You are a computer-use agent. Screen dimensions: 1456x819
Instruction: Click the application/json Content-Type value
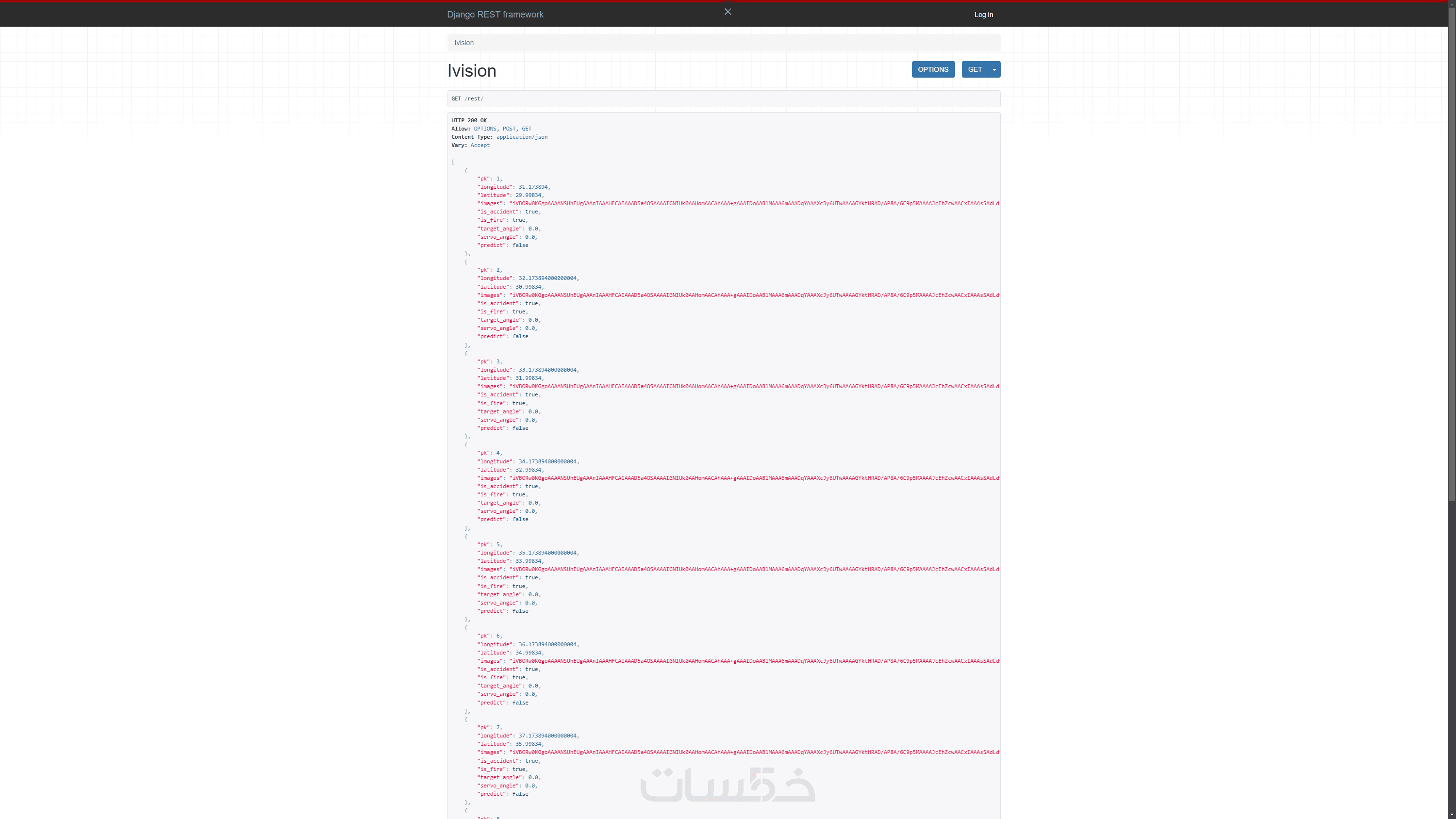[522, 137]
